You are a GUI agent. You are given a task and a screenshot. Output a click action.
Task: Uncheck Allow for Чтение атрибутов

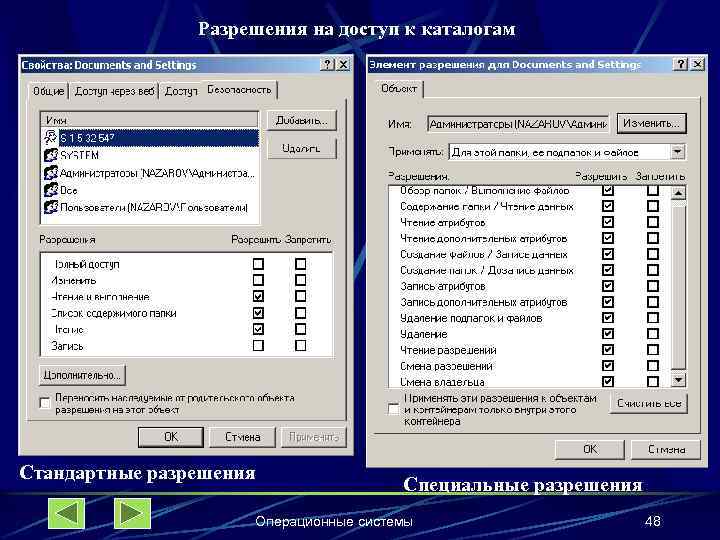[x=608, y=222]
